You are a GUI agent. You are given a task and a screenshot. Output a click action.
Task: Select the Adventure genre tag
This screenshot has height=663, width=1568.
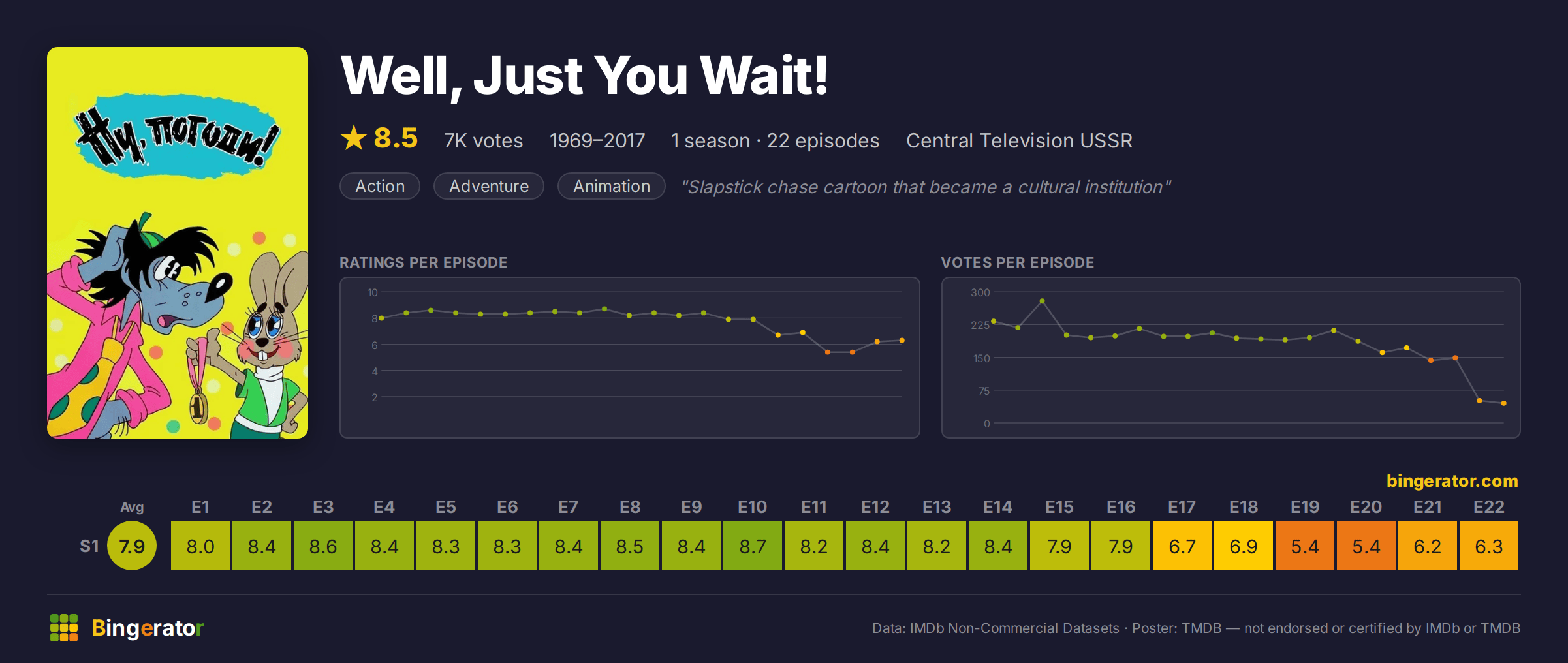click(489, 186)
